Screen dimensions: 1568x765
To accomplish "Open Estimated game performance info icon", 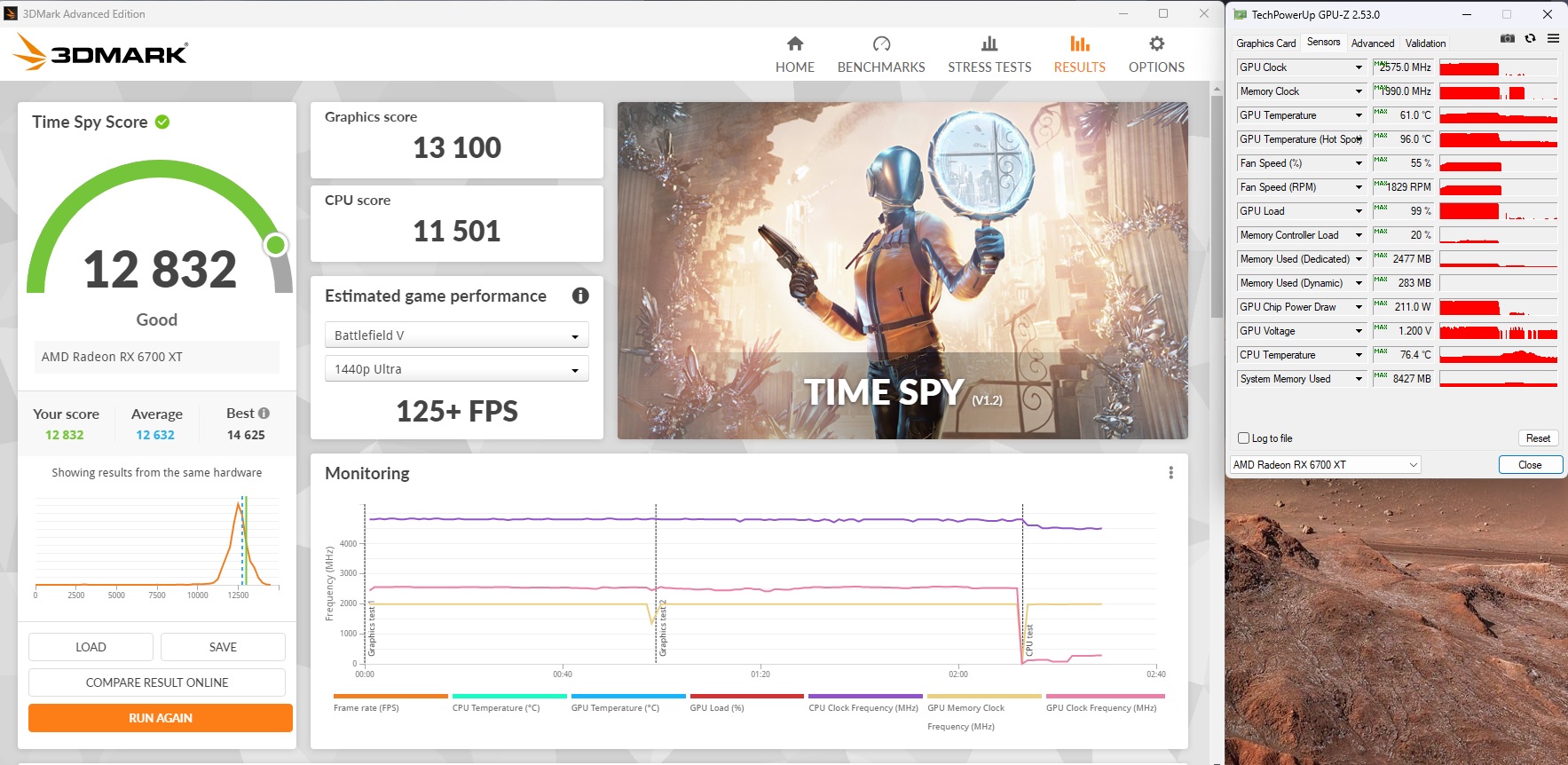I will tap(580, 296).
